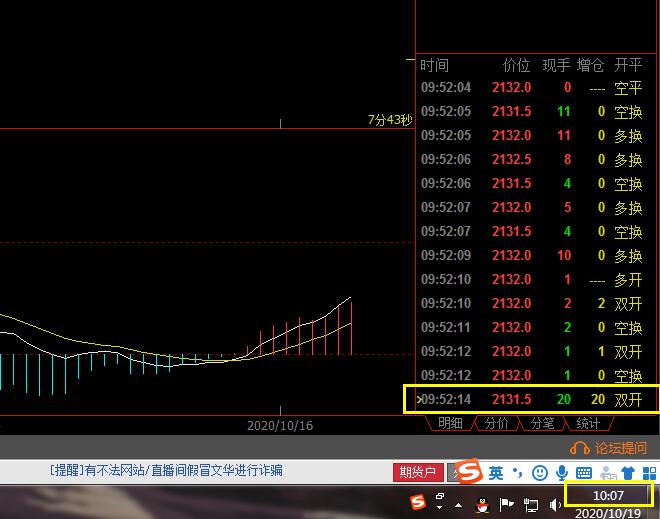Open Action Center flag tray icon
660x519 pixels.
point(506,504)
